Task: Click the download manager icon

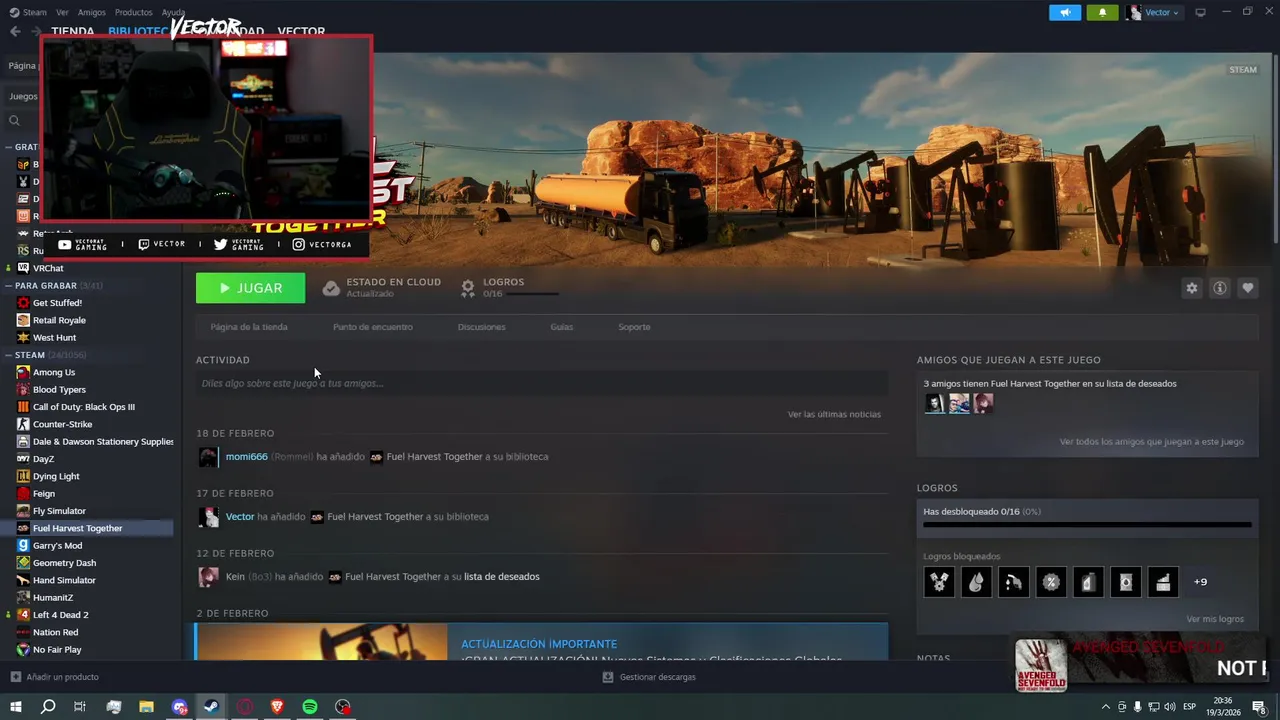Action: pos(607,677)
